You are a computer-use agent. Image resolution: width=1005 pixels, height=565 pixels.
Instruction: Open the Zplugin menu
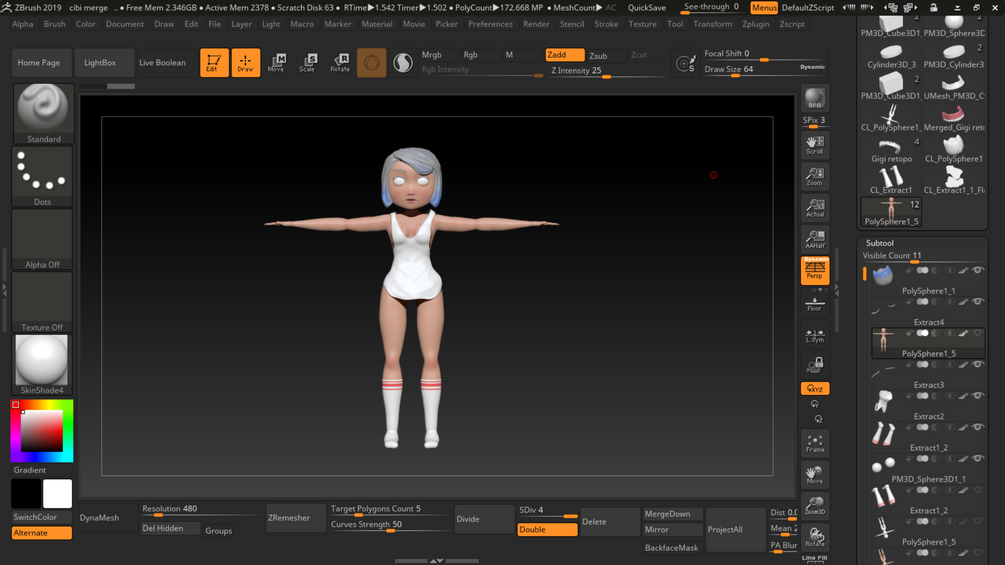[x=755, y=24]
